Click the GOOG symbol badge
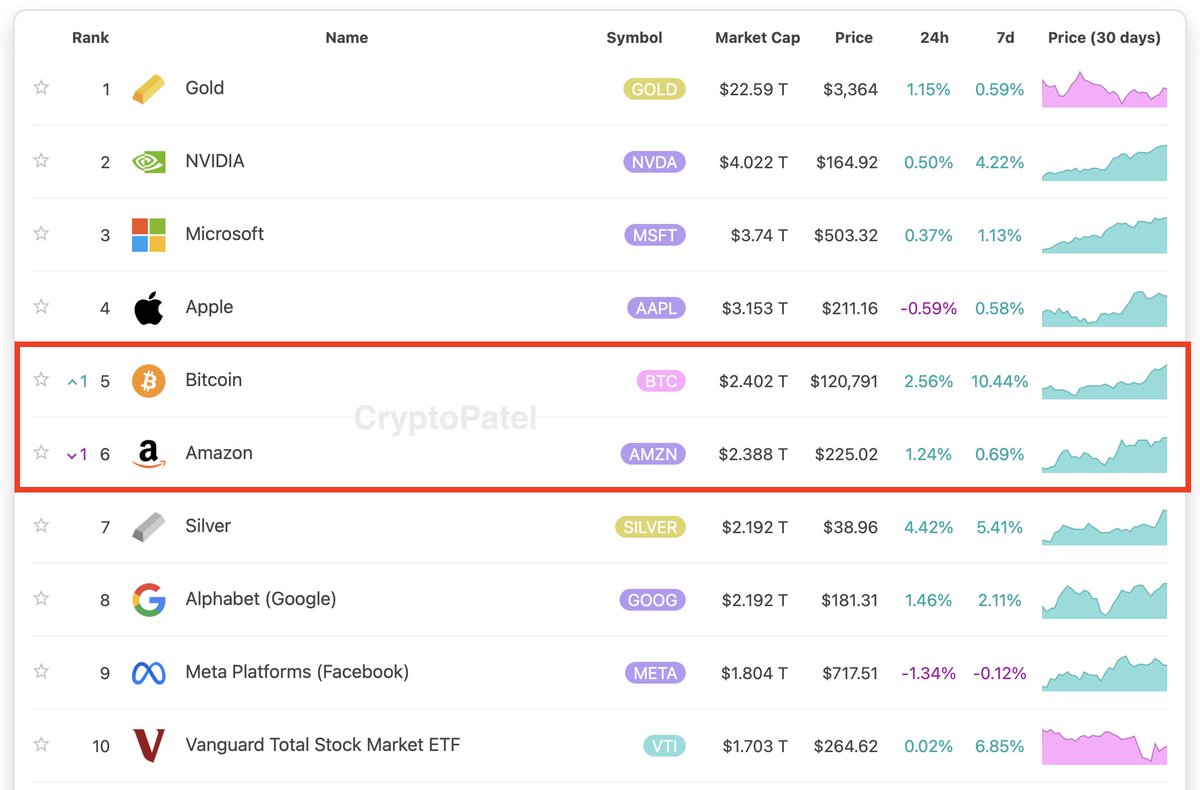 click(x=653, y=600)
